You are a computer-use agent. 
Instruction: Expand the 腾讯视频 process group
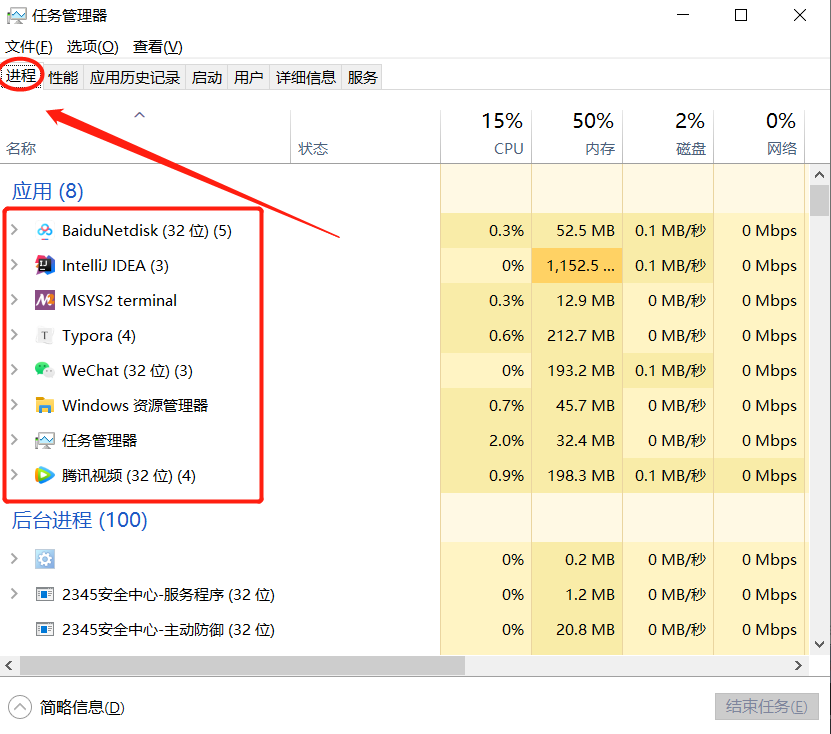point(15,475)
